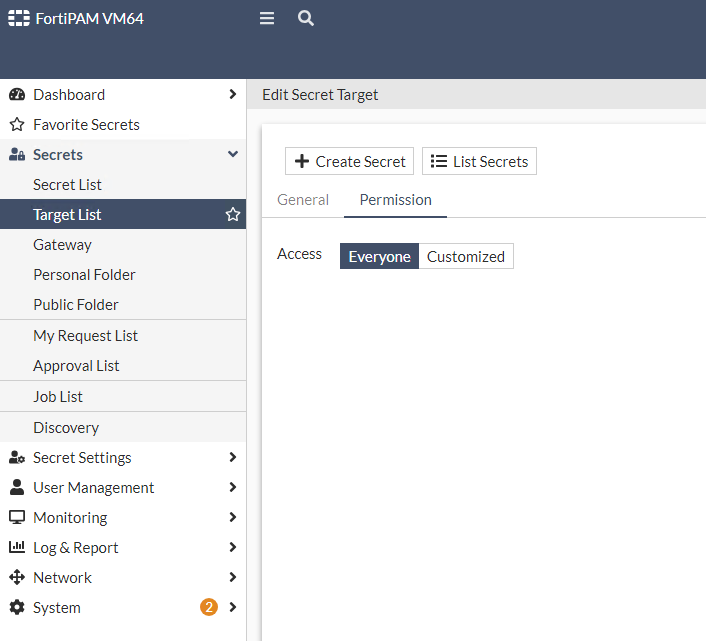Click the List Secrets button
The image size is (706, 641).
click(x=479, y=161)
